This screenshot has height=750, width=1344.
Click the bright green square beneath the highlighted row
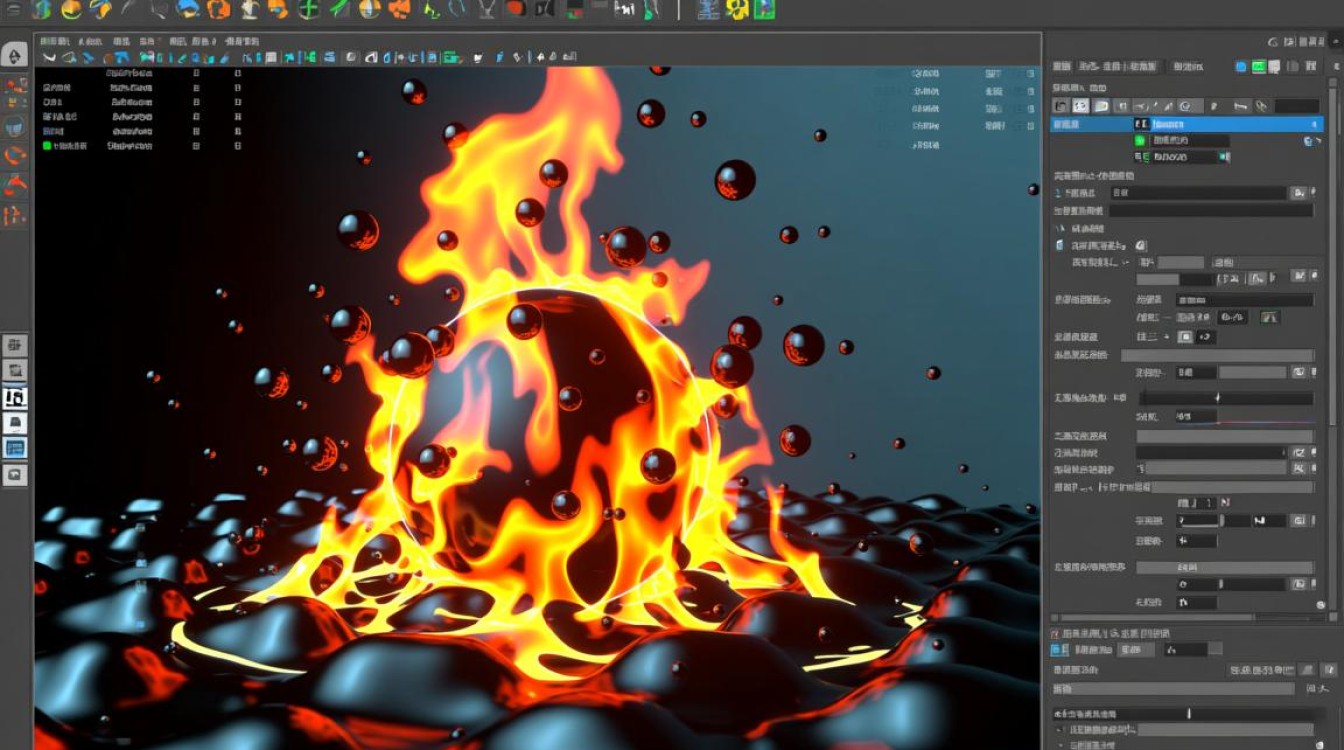coord(1140,141)
